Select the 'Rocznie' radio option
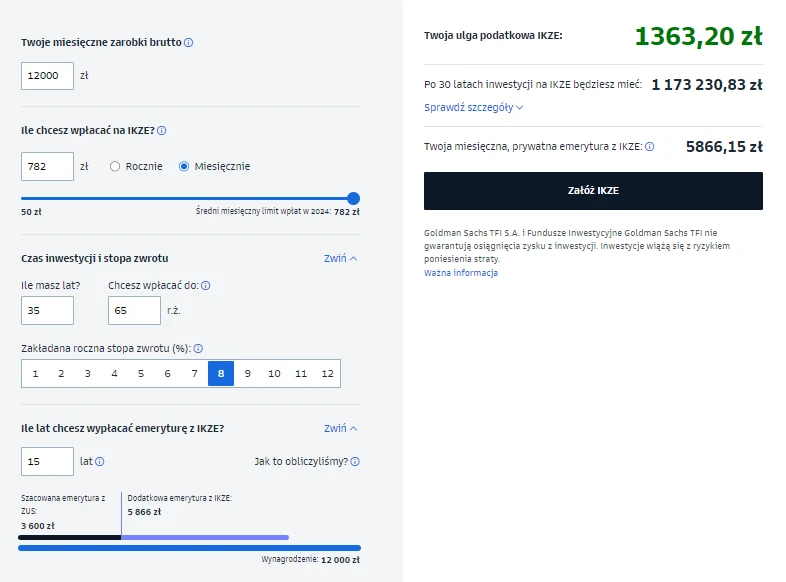This screenshot has height=582, width=786. point(115,166)
